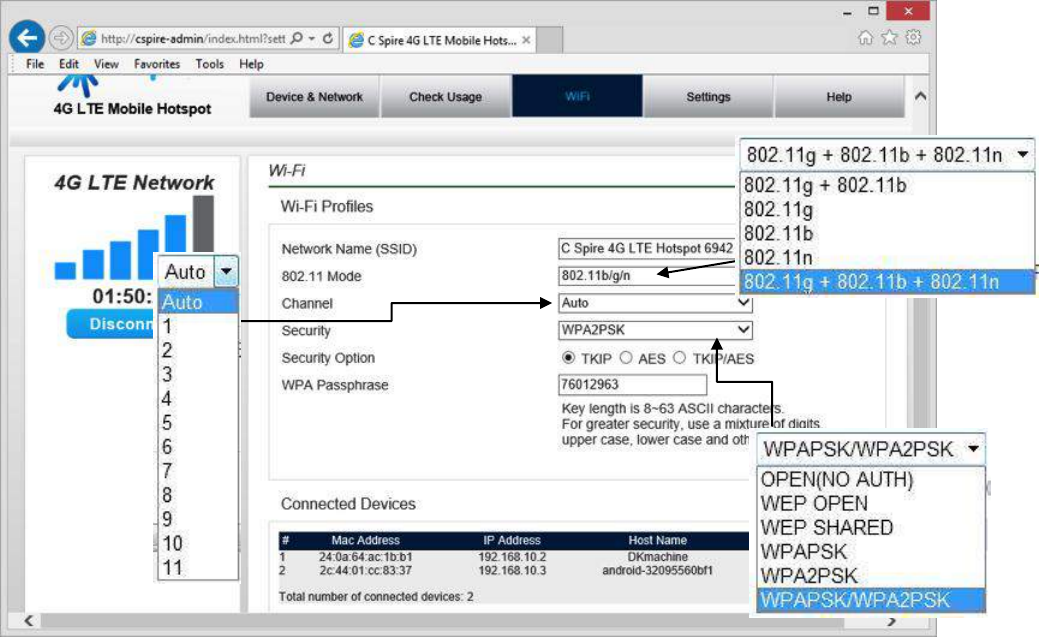The width and height of the screenshot is (1039, 637).
Task: Click host name DKmachine in Connected Devices
Action: [x=657, y=557]
